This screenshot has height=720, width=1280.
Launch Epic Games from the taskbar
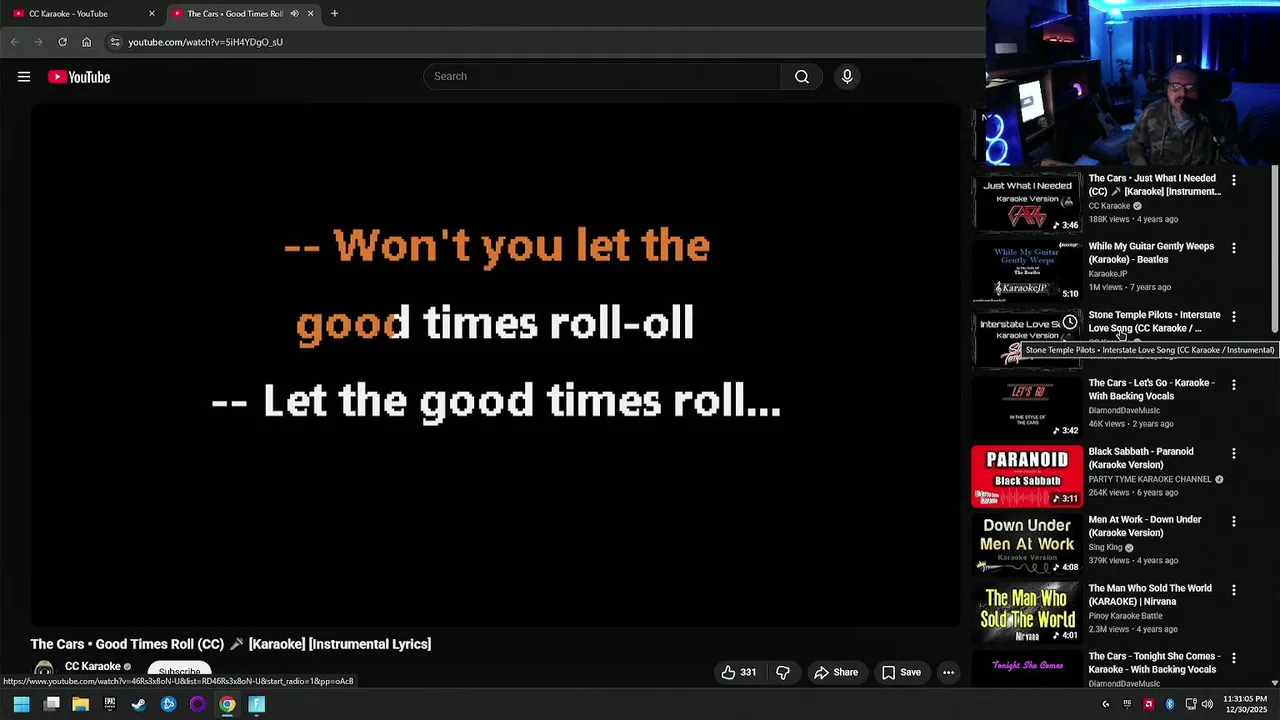pos(110,704)
